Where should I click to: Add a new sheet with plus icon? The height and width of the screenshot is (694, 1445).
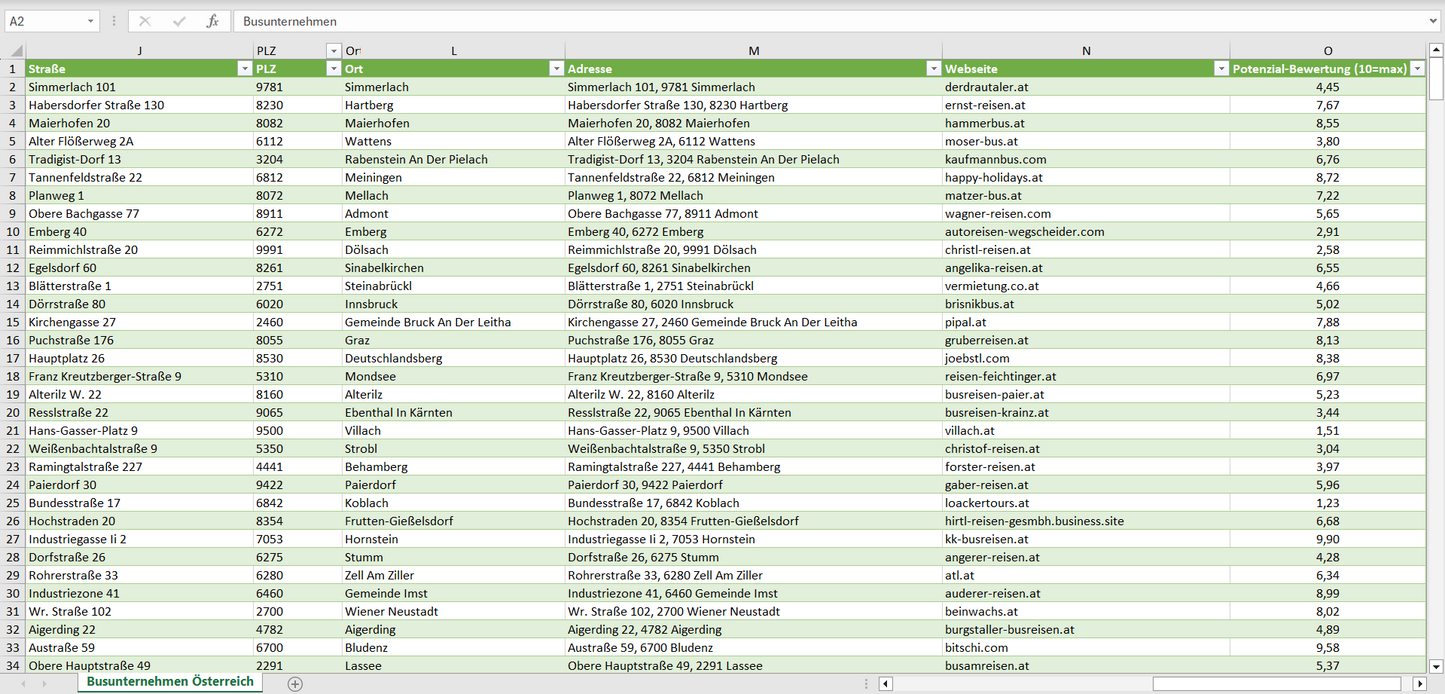point(295,684)
